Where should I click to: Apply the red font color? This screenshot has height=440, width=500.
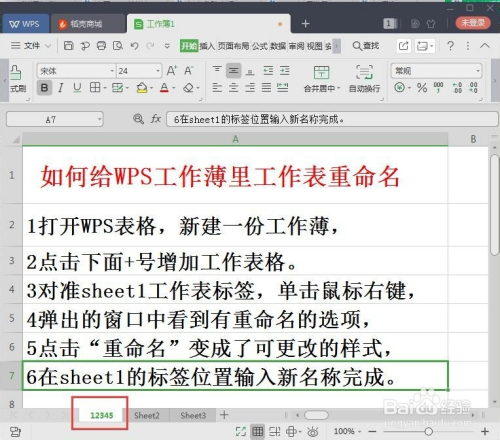[164, 88]
